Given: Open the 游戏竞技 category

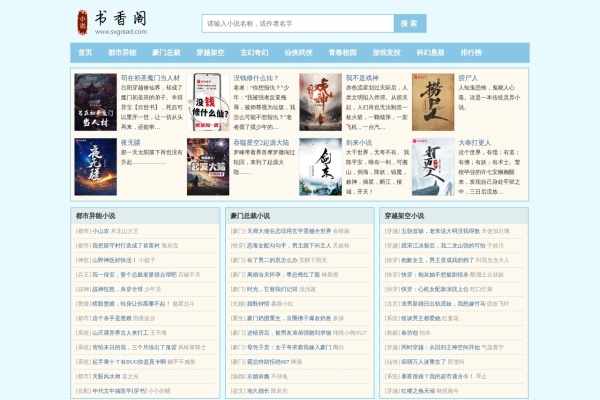Looking at the screenshot, I should (x=386, y=52).
